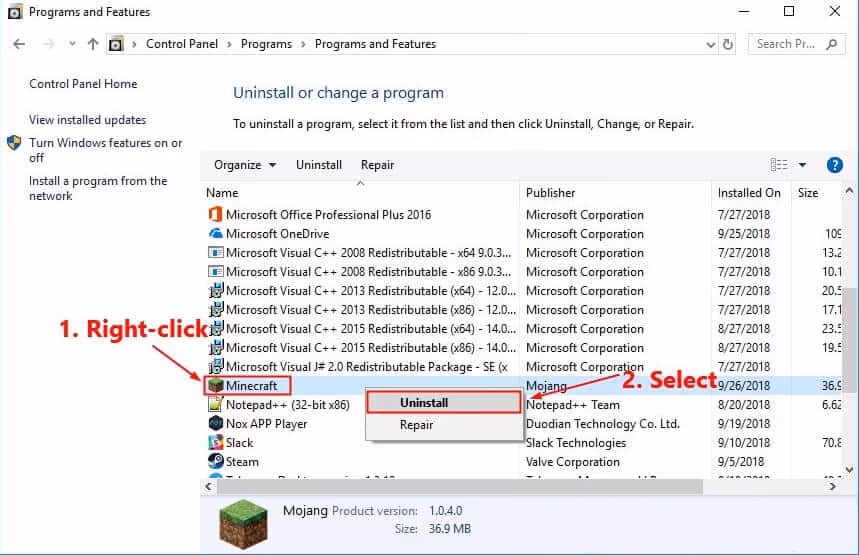Go up one level with Up arrow
The image size is (859, 555).
pos(93,44)
